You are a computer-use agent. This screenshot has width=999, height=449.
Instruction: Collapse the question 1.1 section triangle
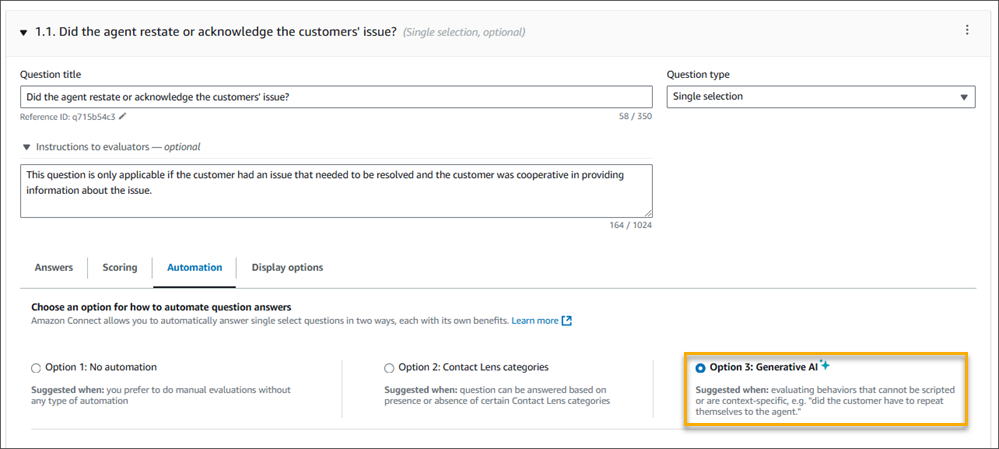[x=24, y=32]
